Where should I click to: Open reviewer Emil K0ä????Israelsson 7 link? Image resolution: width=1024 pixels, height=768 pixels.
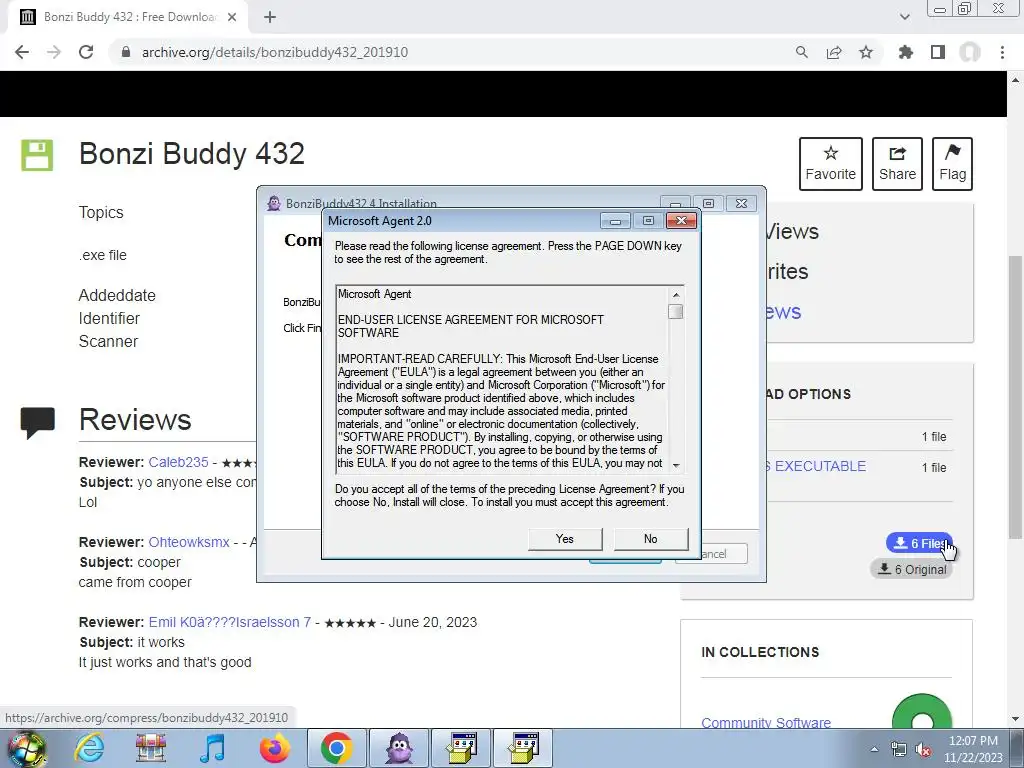[230, 622]
